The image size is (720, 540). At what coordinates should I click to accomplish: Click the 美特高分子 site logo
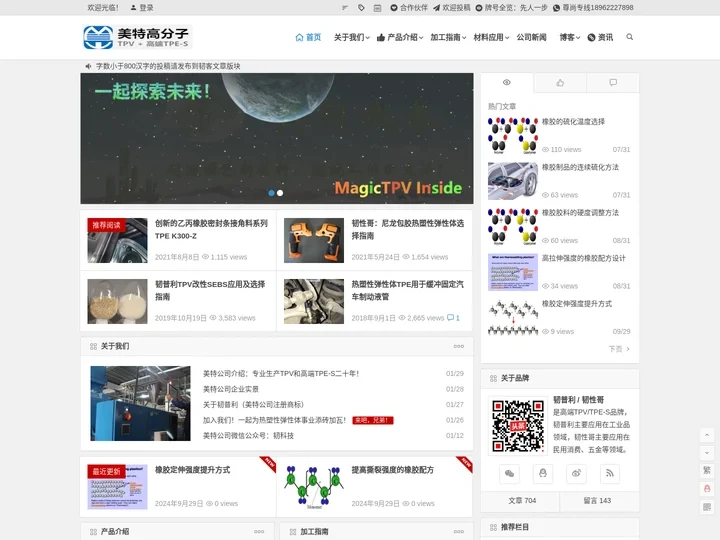coord(137,37)
